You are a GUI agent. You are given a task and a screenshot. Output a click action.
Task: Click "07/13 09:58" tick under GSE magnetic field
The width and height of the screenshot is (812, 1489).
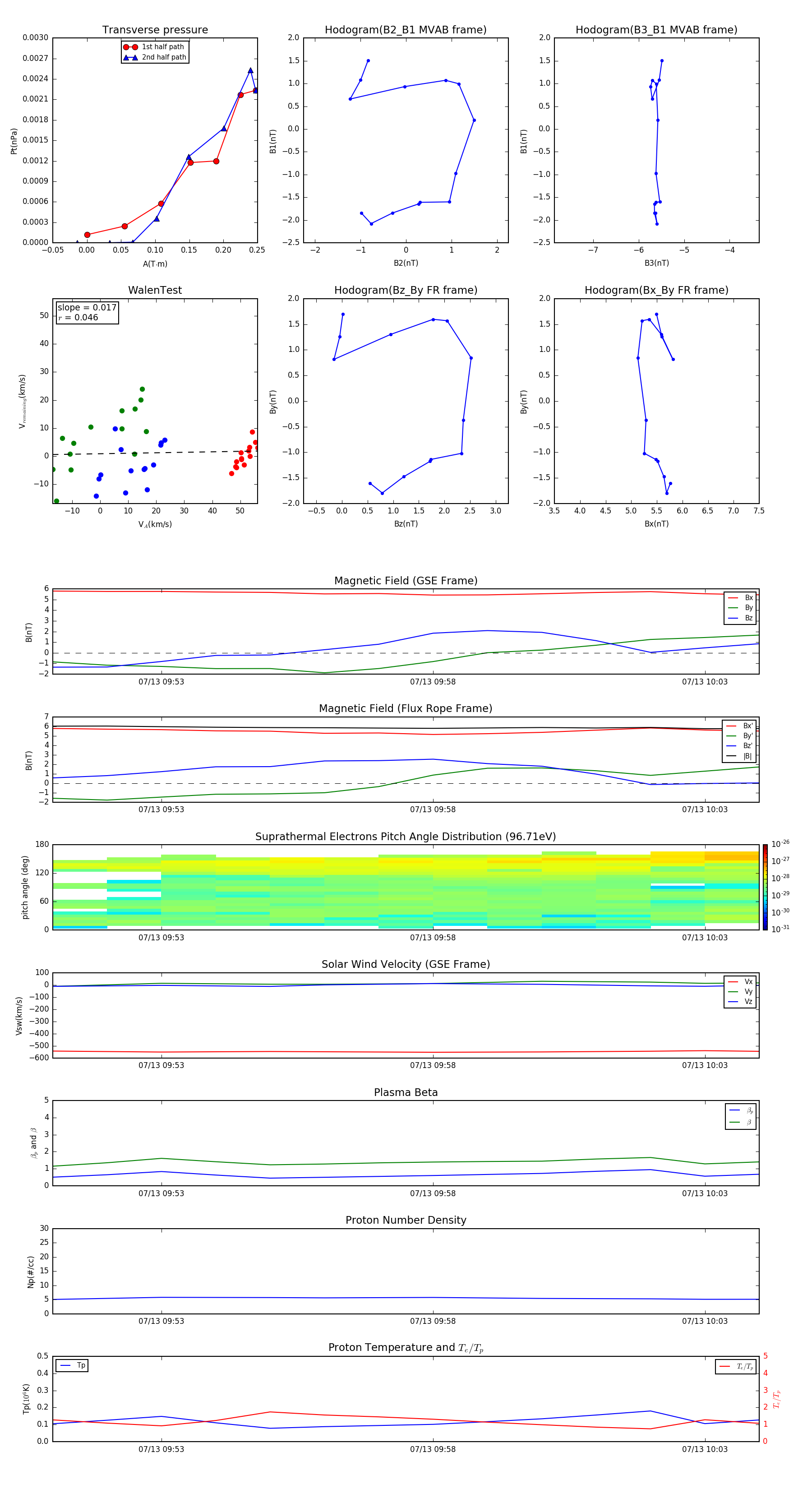click(x=432, y=682)
